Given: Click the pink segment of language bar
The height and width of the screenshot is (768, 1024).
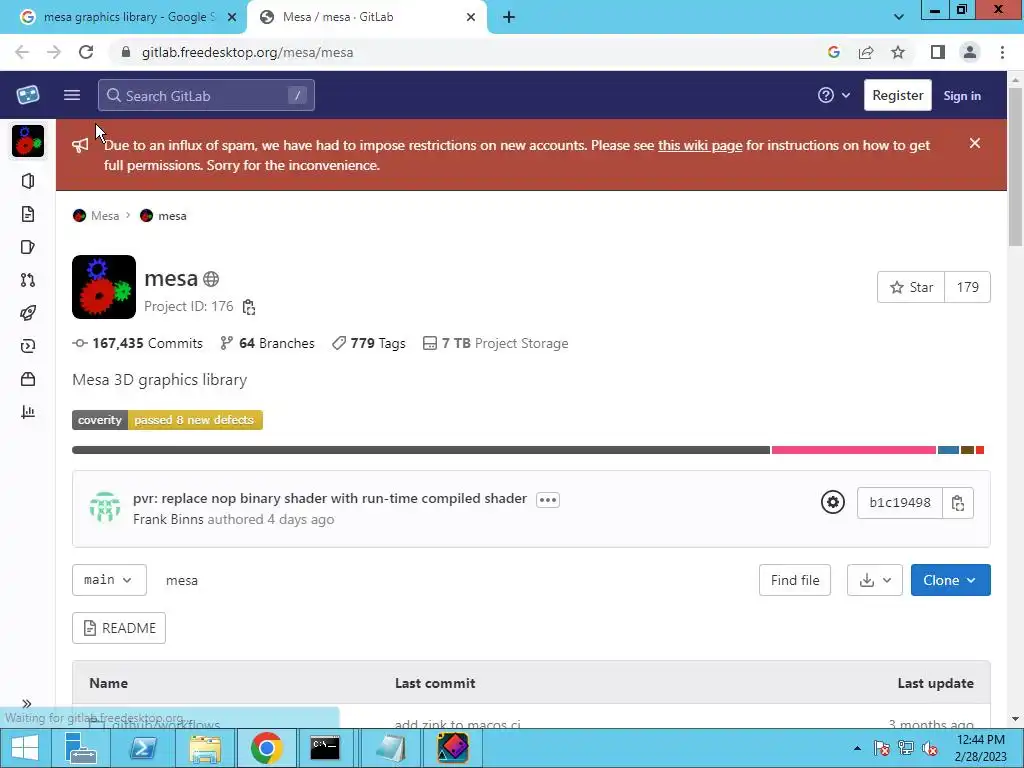Looking at the screenshot, I should coord(854,450).
